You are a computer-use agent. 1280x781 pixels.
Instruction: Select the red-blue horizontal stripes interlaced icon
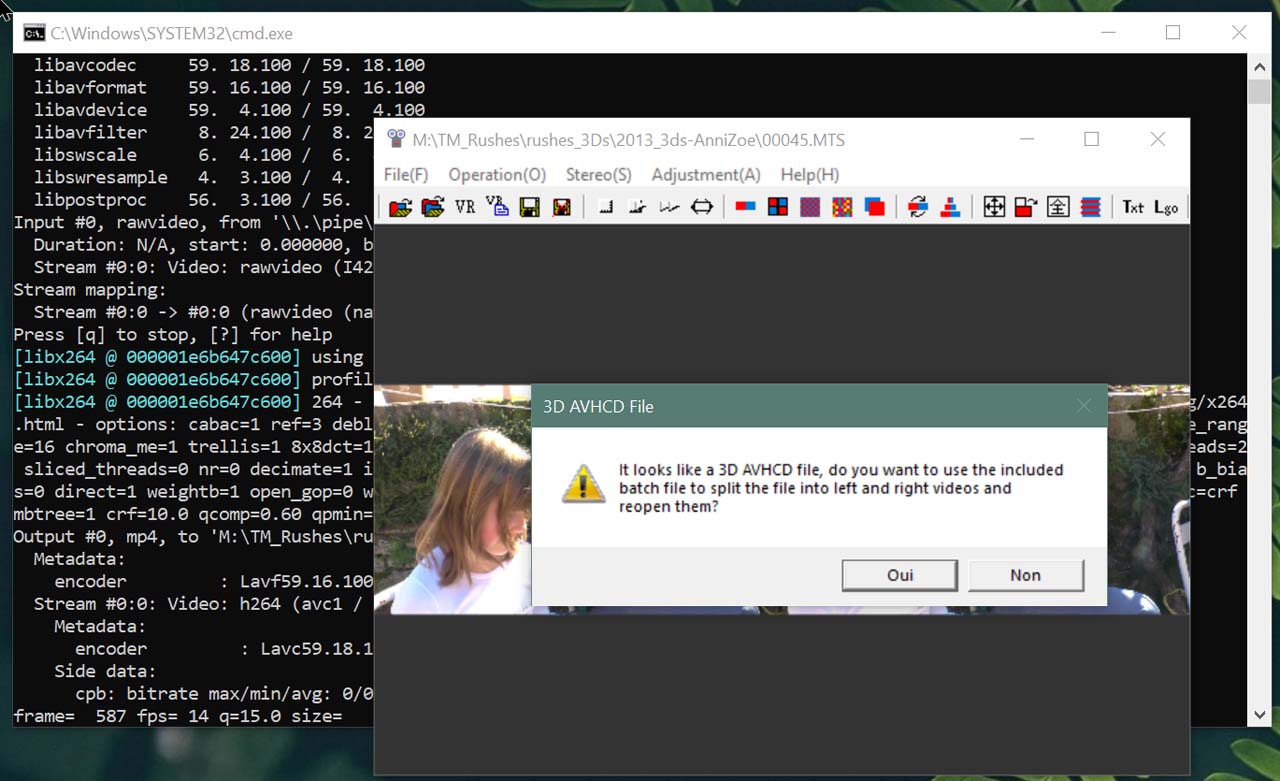(1091, 207)
